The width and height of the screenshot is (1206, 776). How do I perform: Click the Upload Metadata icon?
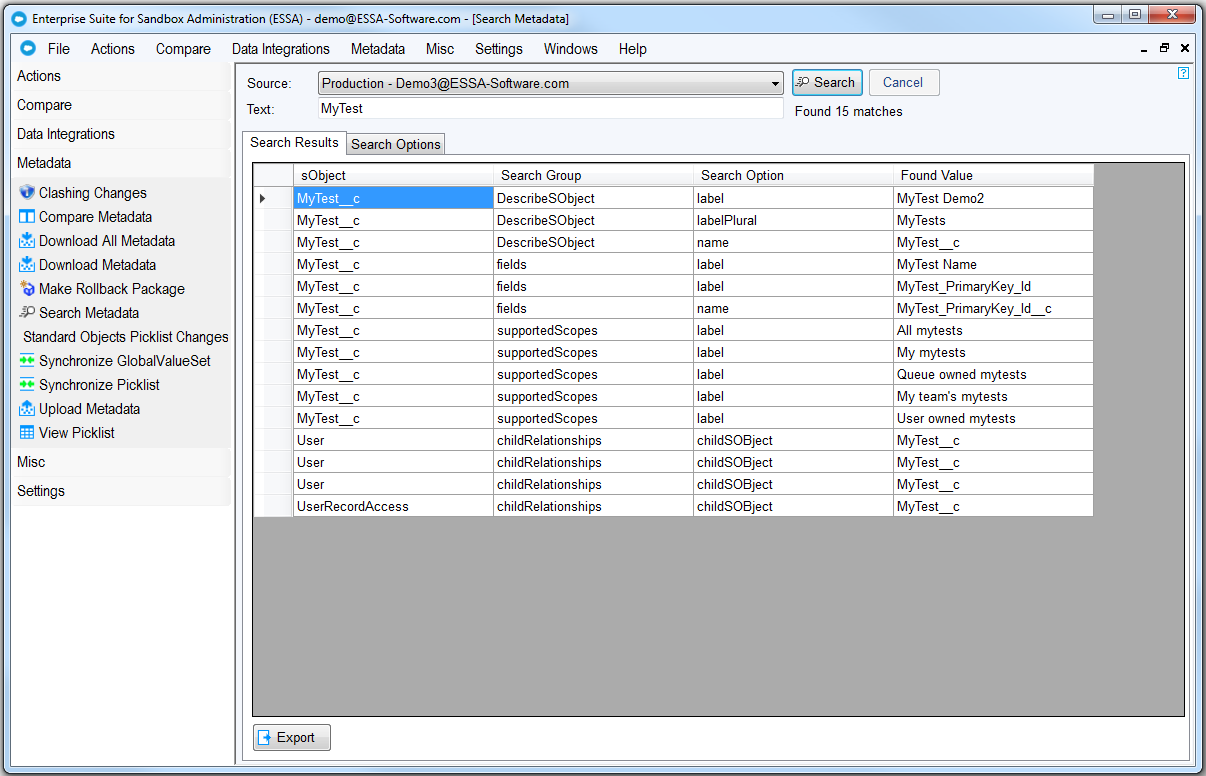click(27, 409)
